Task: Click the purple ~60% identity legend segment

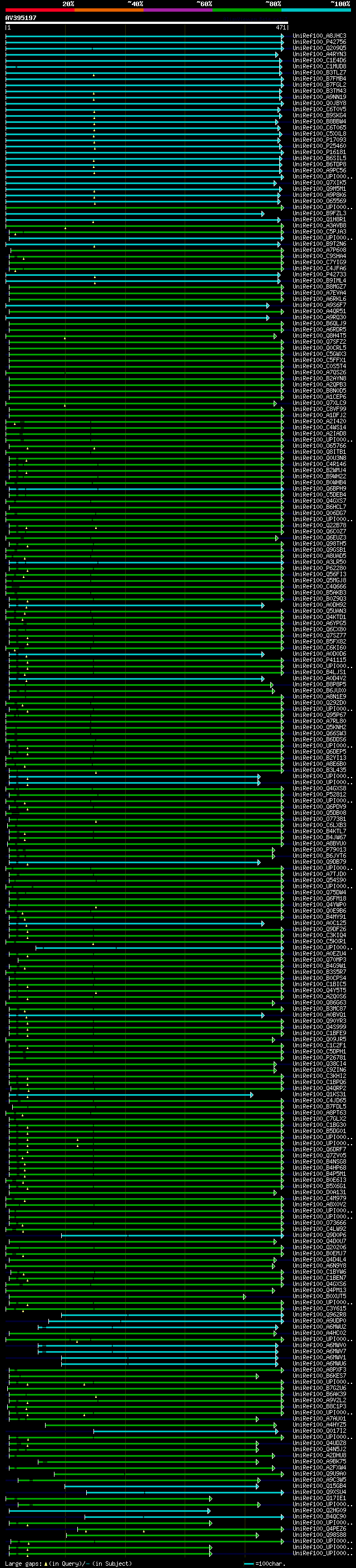Action: pos(177,10)
